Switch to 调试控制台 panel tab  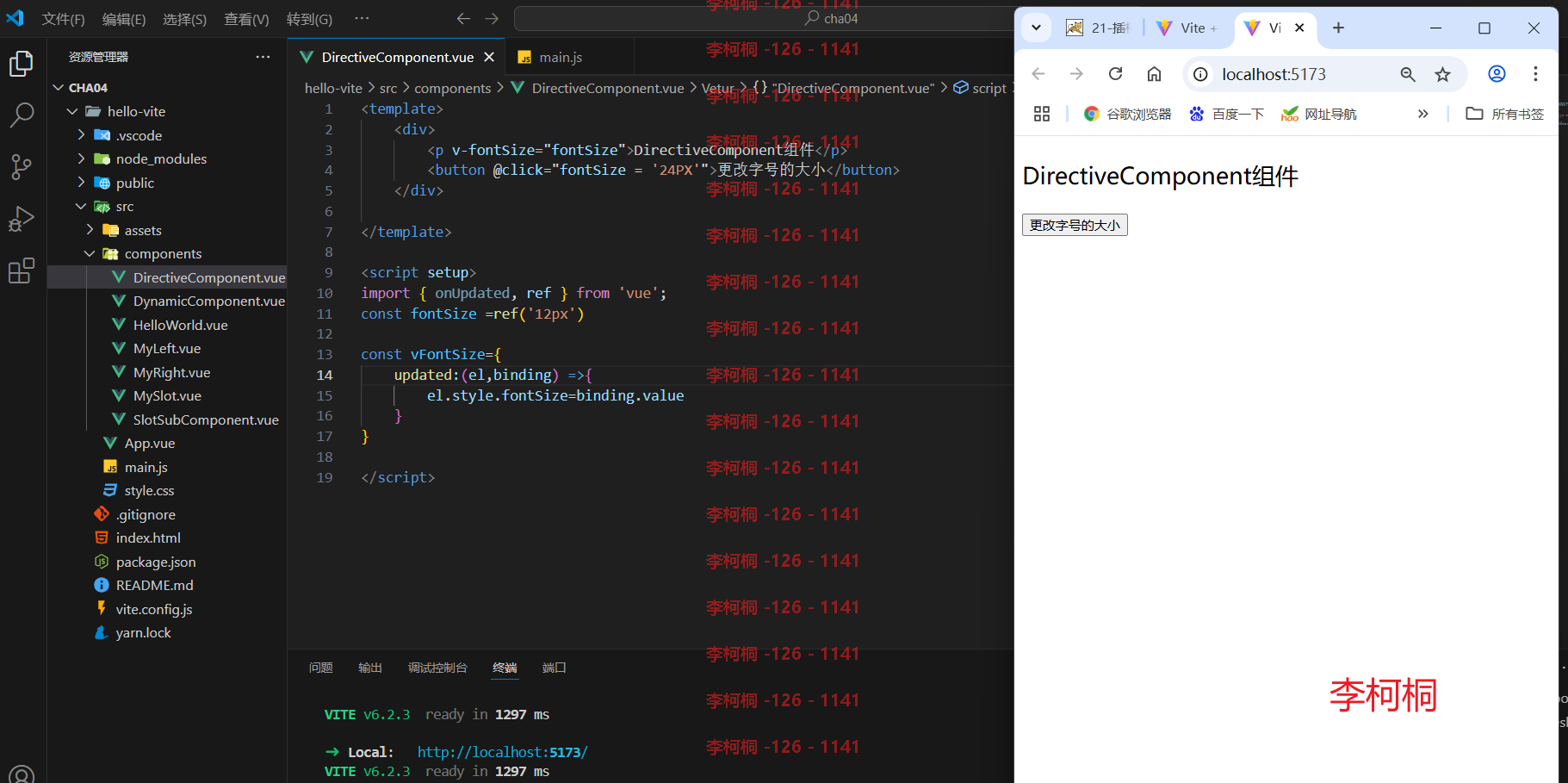click(437, 668)
